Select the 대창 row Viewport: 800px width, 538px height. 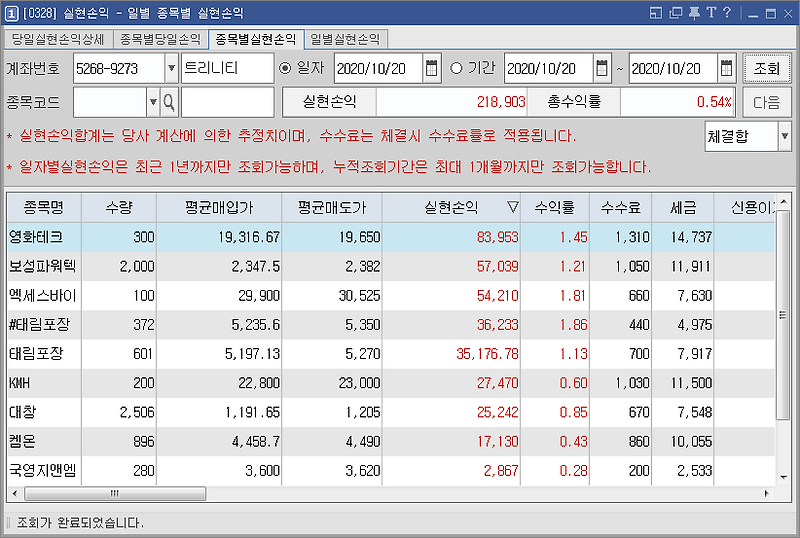391,411
